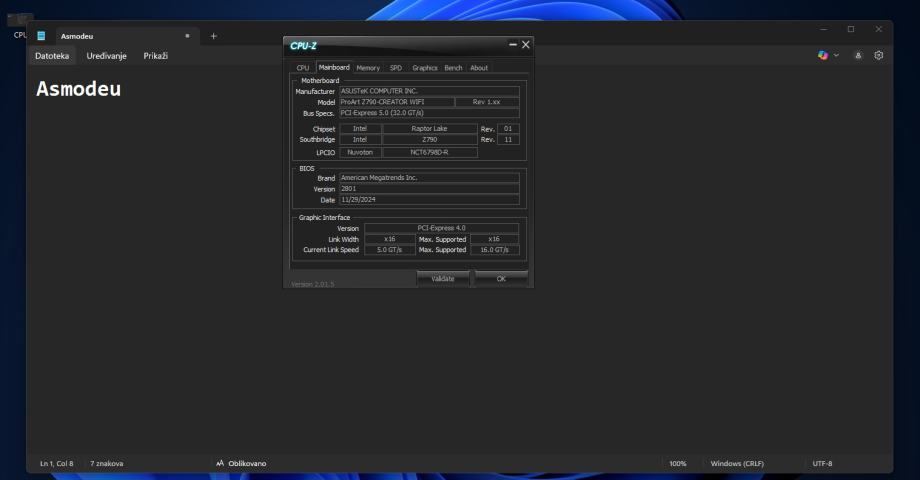Expand the chevron beside the Copilot icon
Image resolution: width=920 pixels, height=480 pixels.
(x=836, y=55)
